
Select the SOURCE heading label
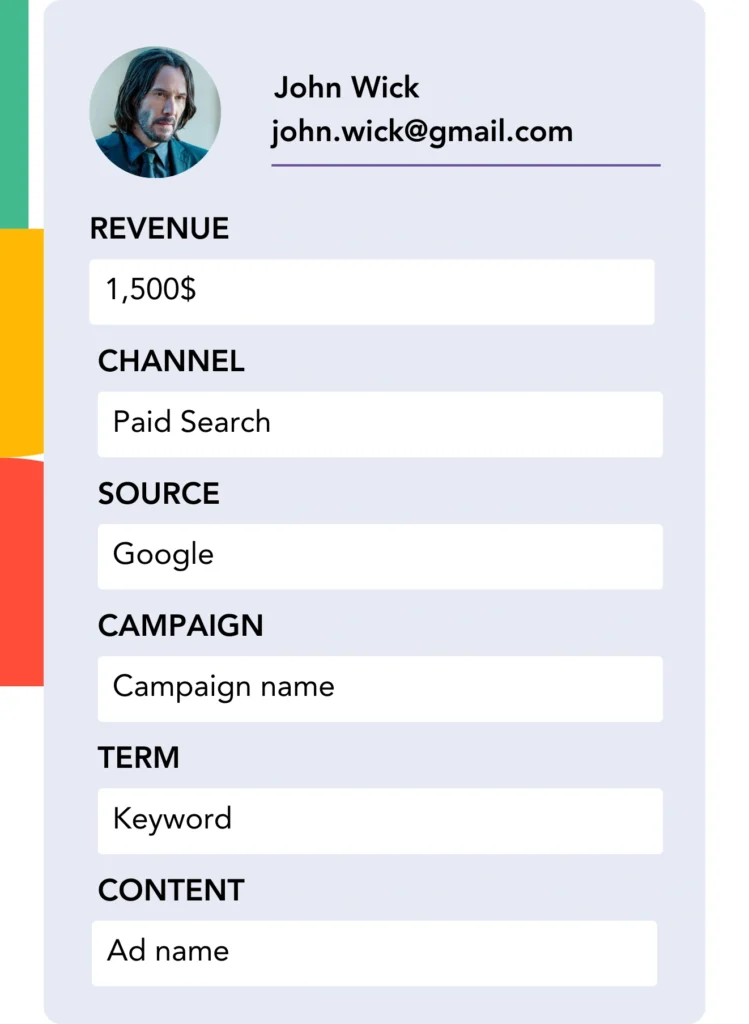pyautogui.click(x=158, y=494)
